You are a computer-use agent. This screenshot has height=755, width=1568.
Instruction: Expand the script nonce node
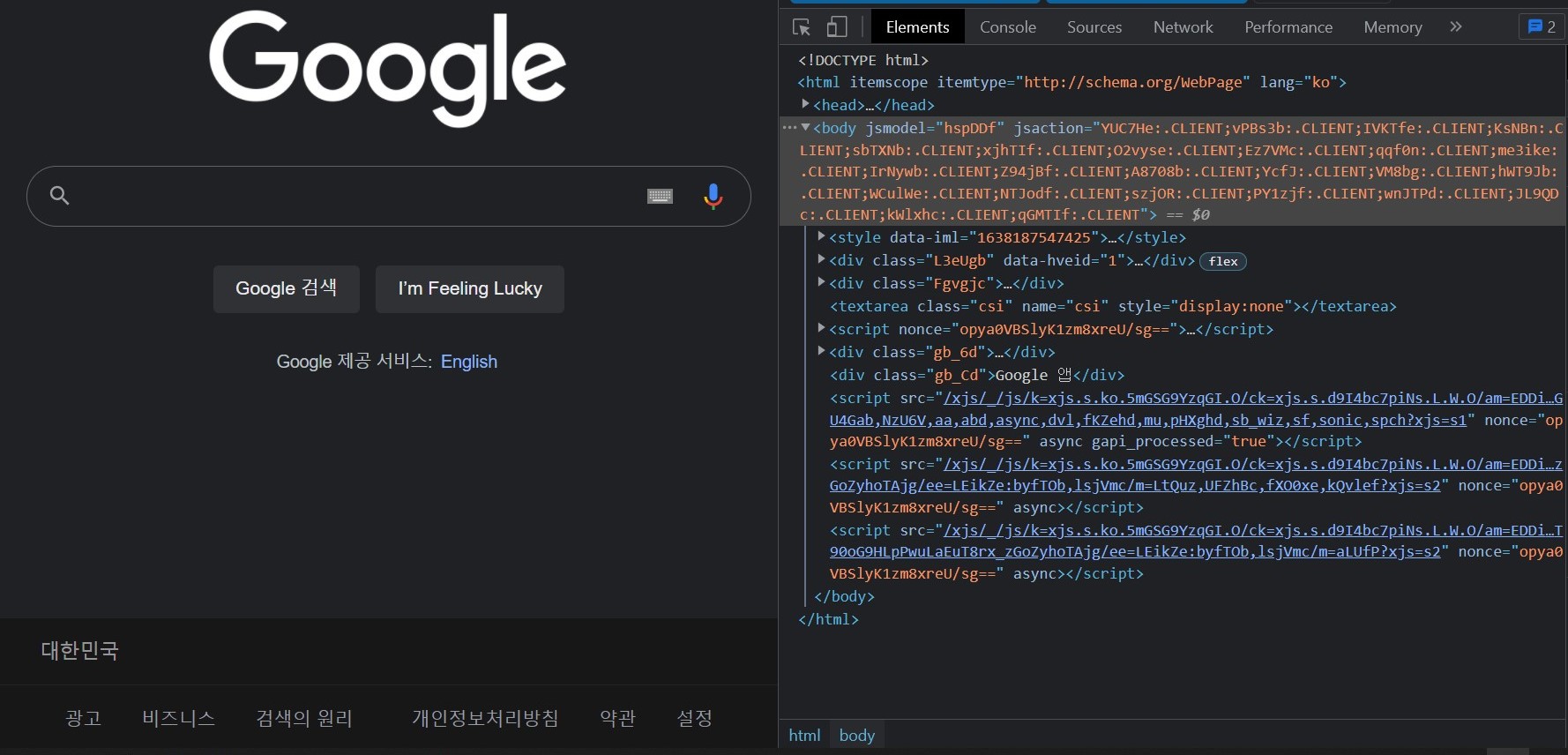(821, 328)
